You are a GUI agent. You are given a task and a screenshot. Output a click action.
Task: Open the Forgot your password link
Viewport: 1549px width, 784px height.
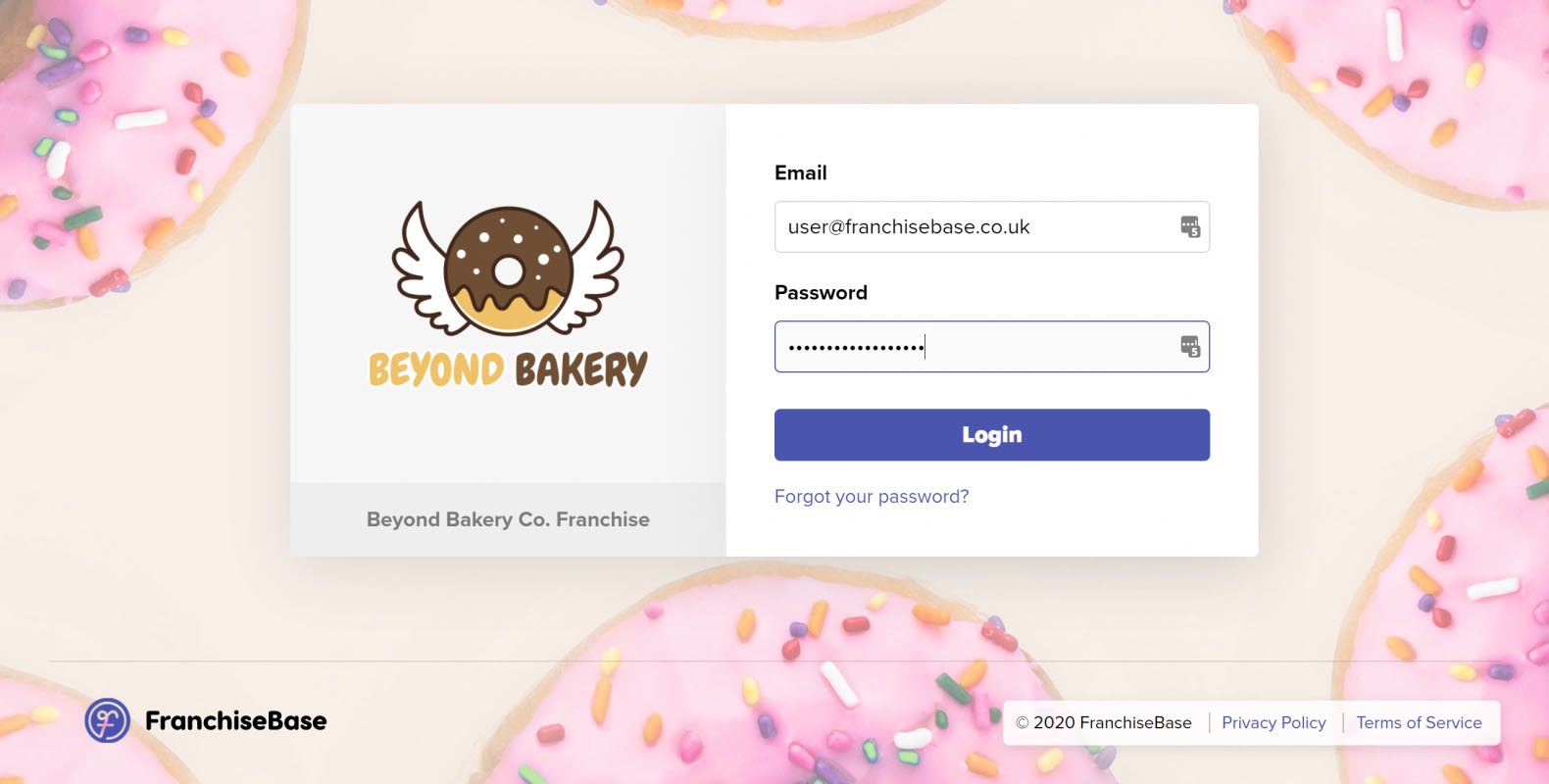pyautogui.click(x=872, y=497)
